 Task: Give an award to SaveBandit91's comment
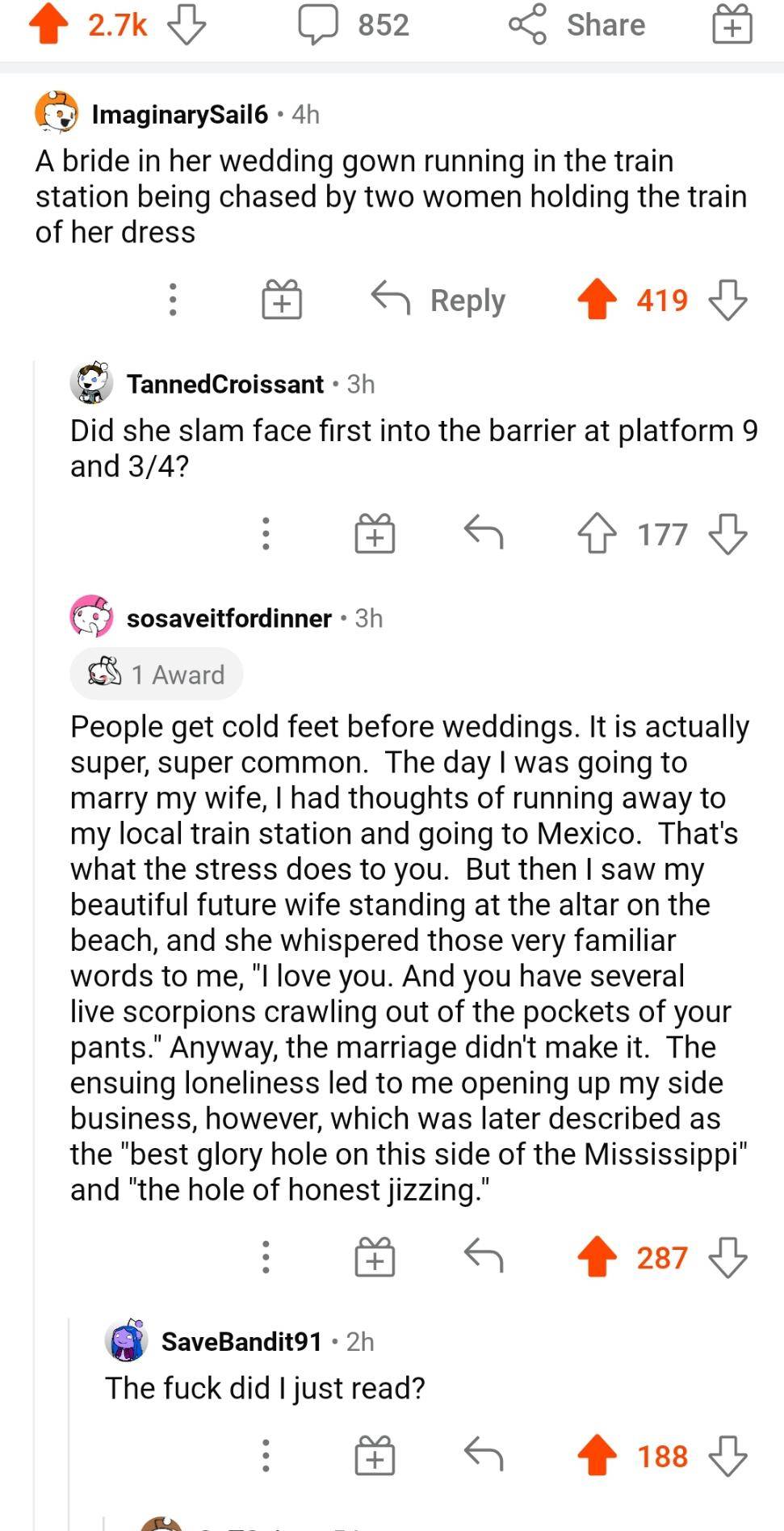click(373, 1454)
